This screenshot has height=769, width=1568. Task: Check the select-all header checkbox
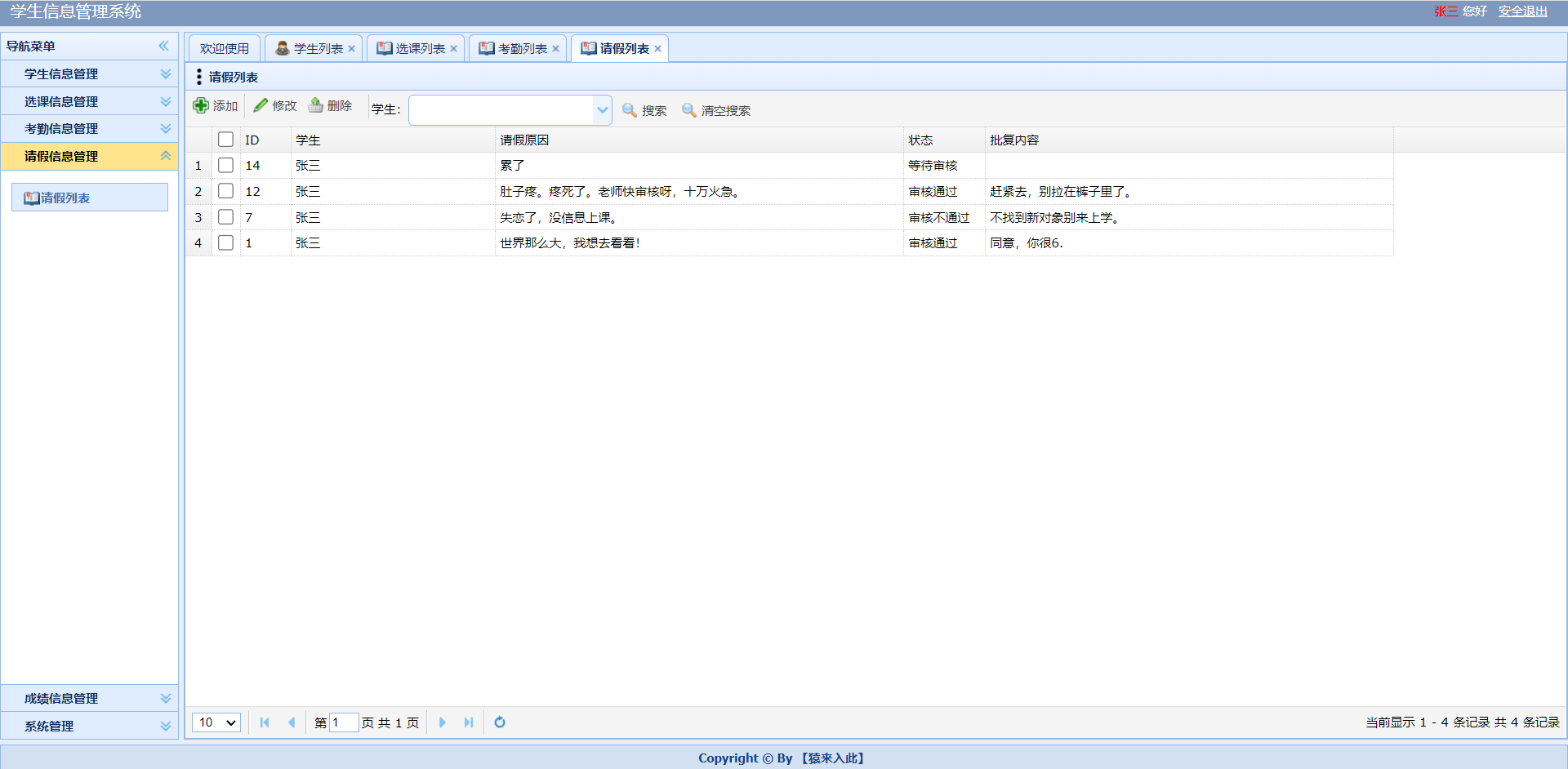pos(226,140)
